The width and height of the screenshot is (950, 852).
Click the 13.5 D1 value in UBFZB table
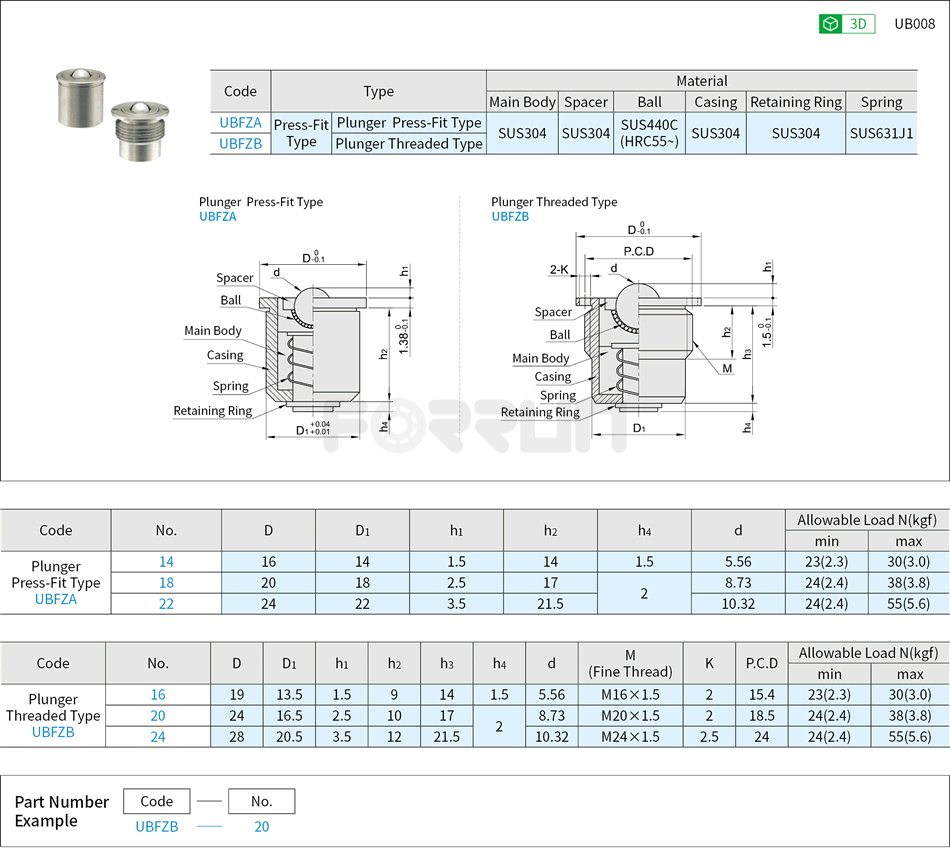tap(289, 694)
